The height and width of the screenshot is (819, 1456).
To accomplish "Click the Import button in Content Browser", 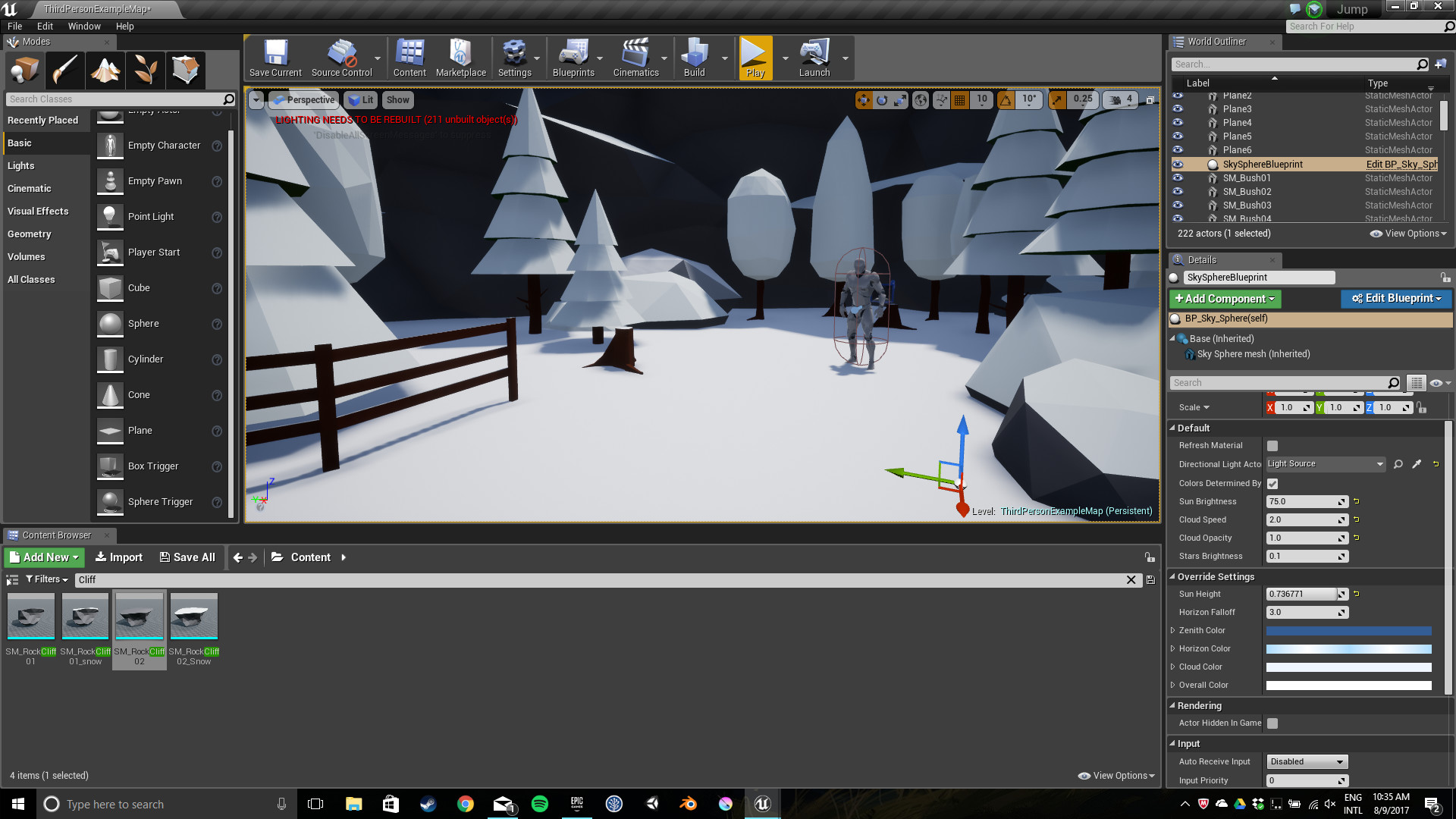I will point(119,557).
